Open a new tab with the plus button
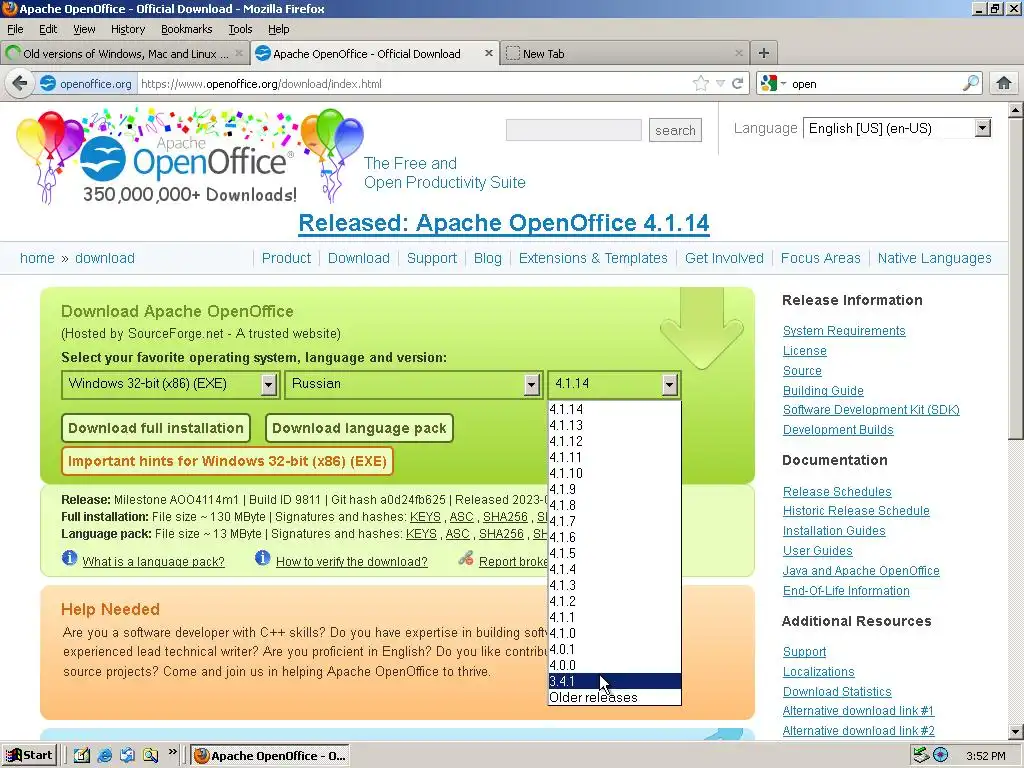The image size is (1024, 768). tap(763, 53)
